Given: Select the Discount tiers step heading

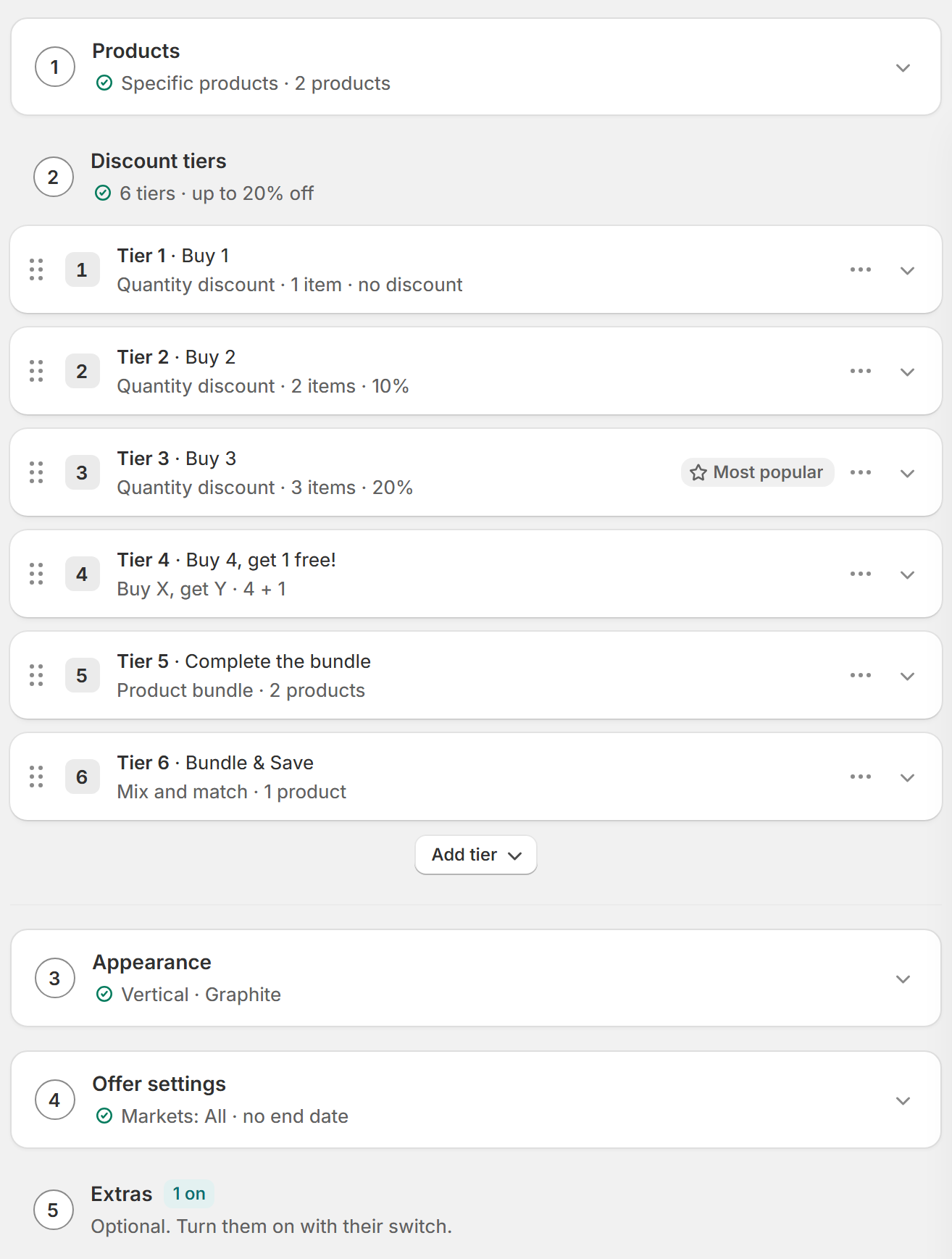Looking at the screenshot, I should point(159,161).
